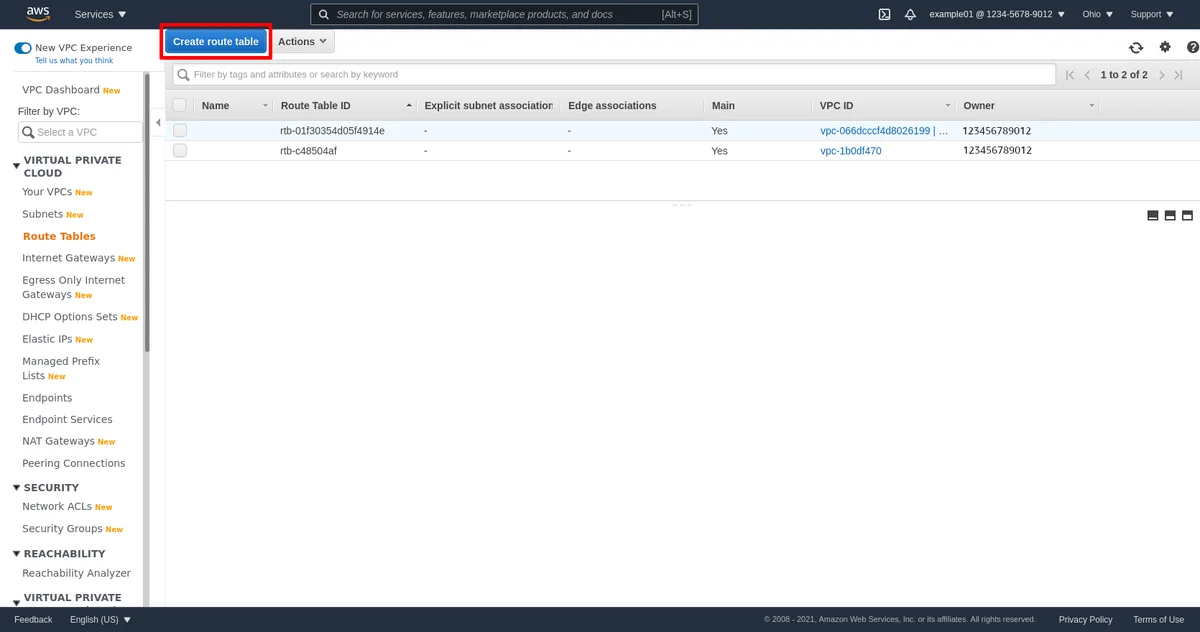Open table settings gear icon
This screenshot has height=632, width=1200.
coord(1165,47)
